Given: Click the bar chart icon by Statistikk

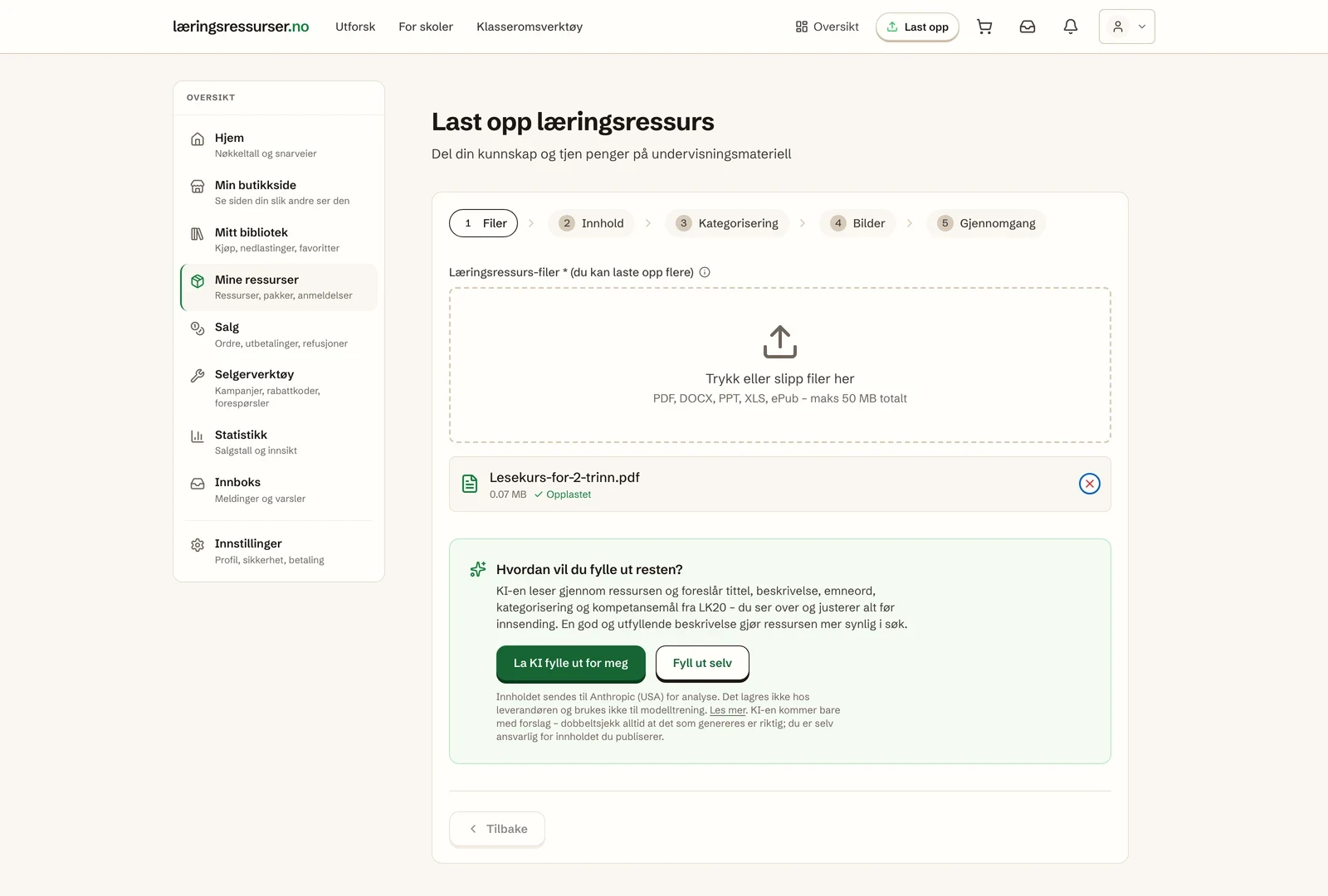Looking at the screenshot, I should tap(198, 436).
